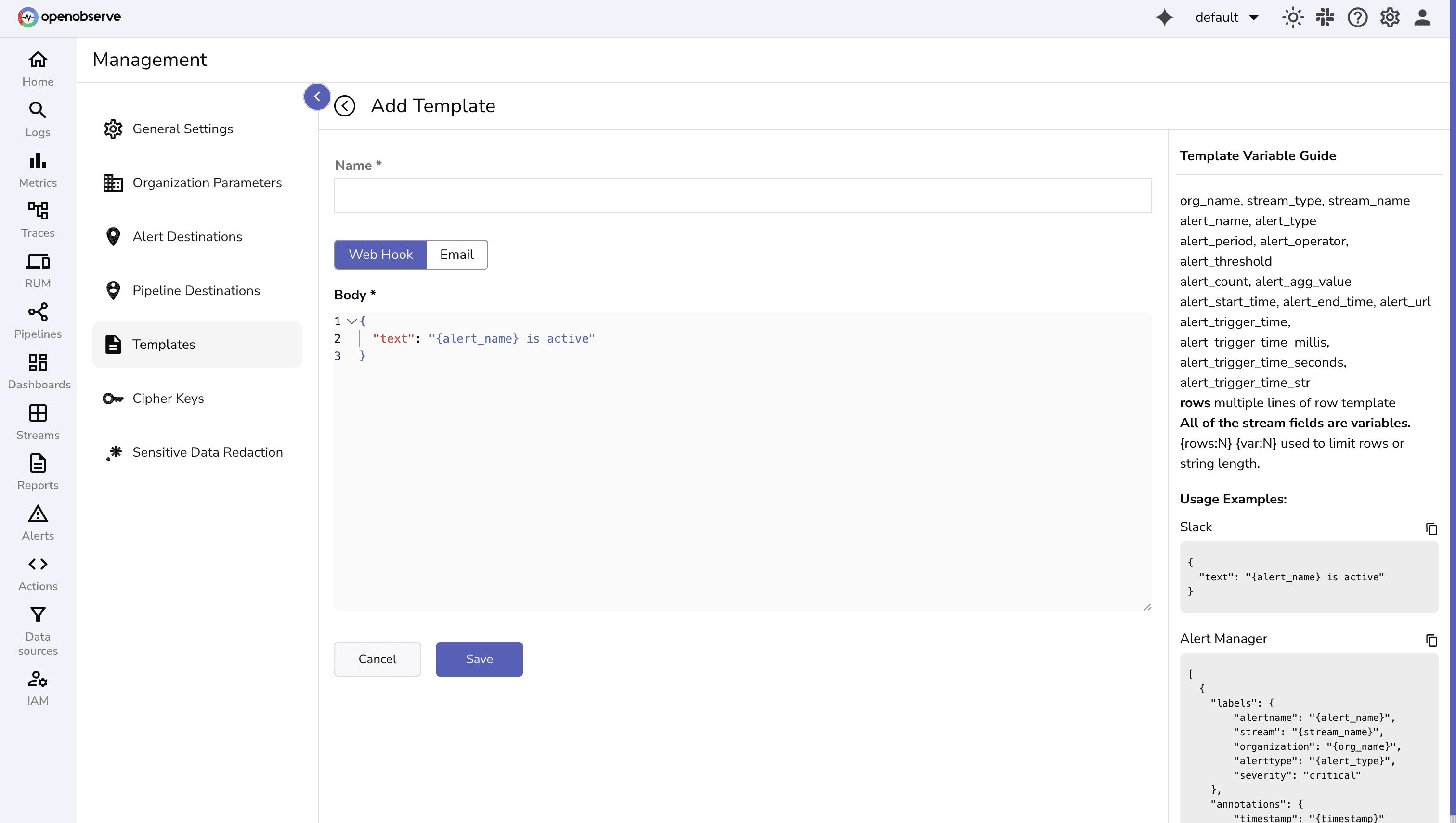Open the default organization dropdown
Image resolution: width=1456 pixels, height=823 pixels.
(1227, 17)
